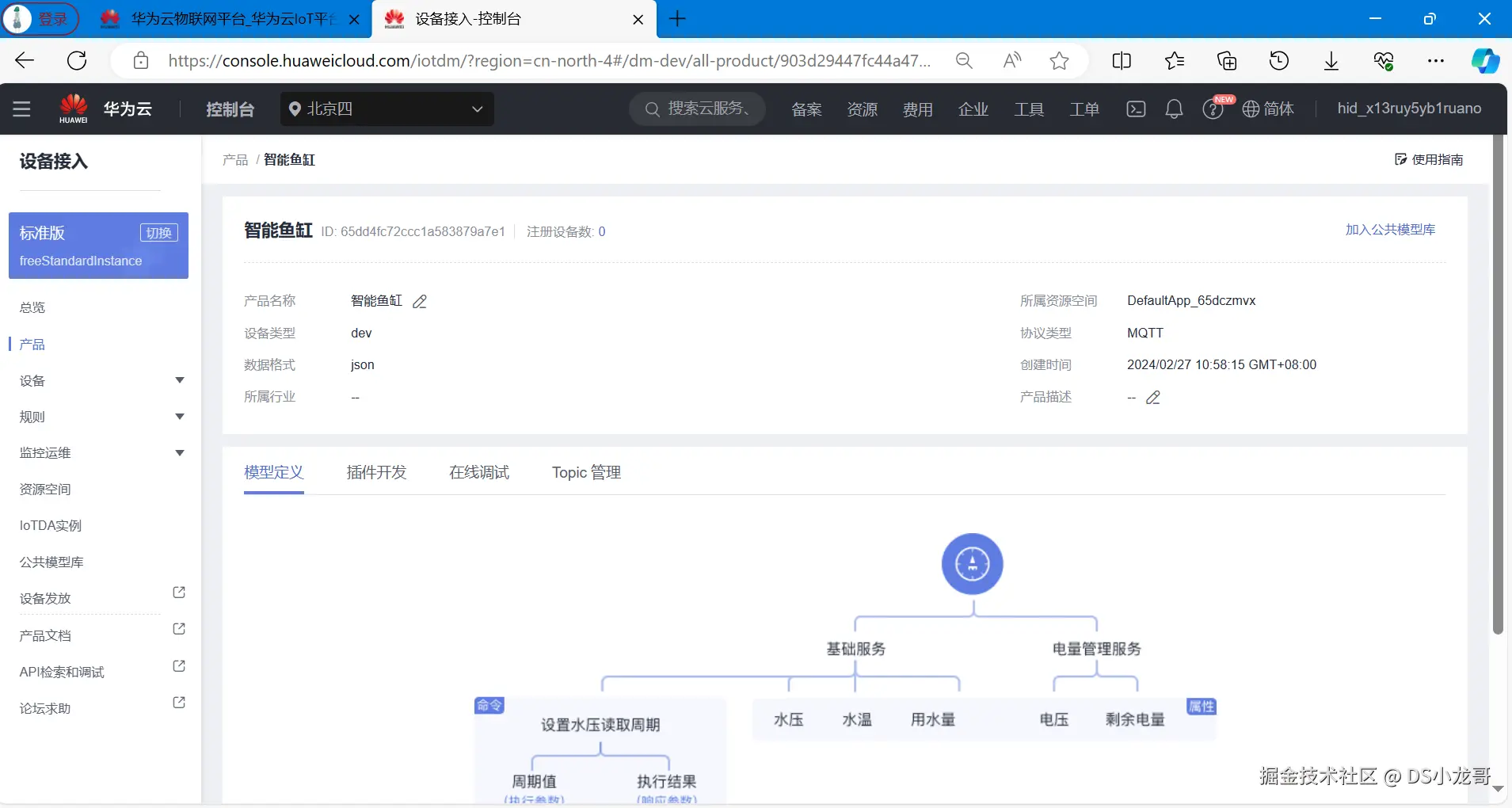The image size is (1512, 808).
Task: Launch the CloudShell terminal icon
Action: [1136, 109]
